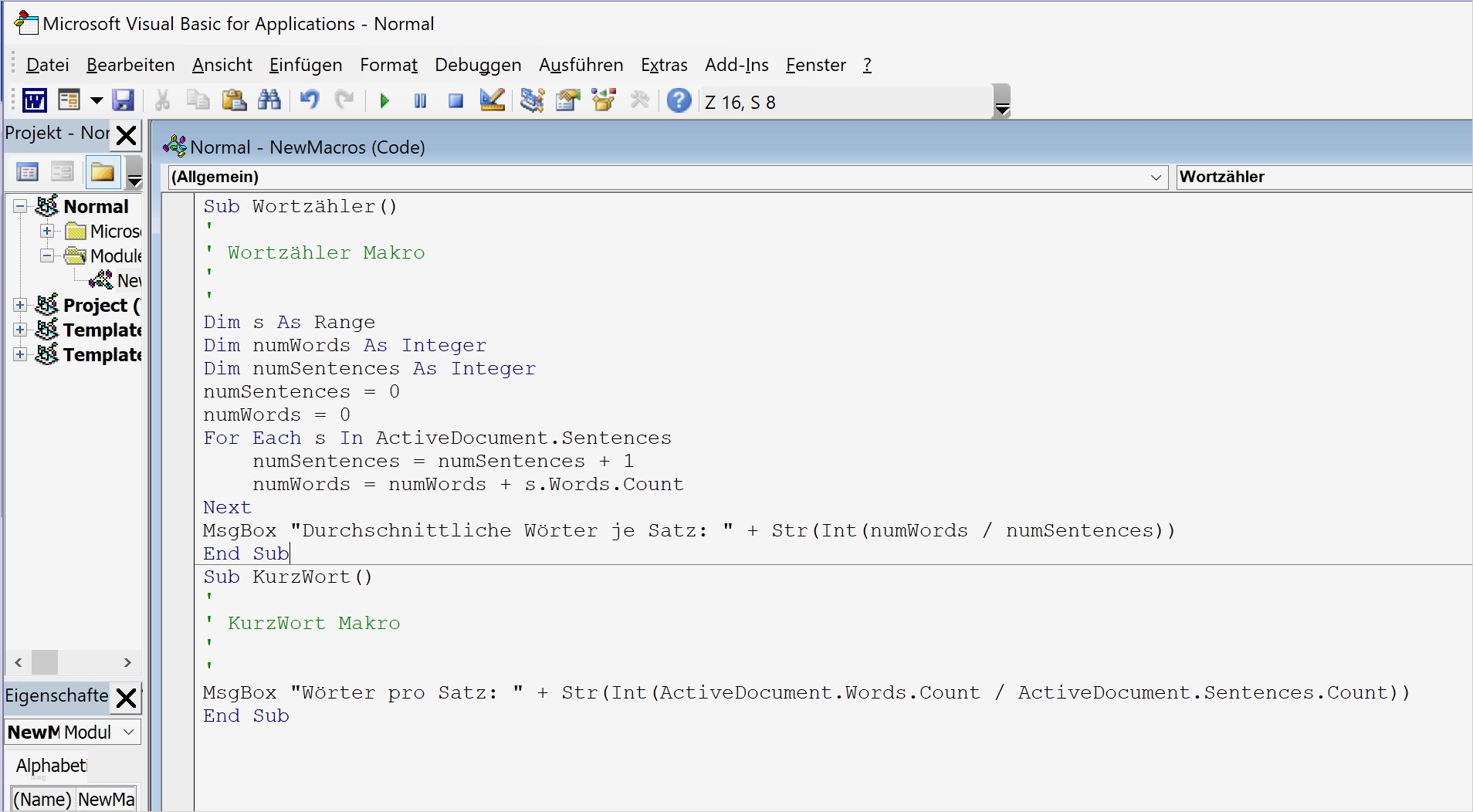Expand the Project ( tree node
Viewport: 1473px width, 812px height.
[20, 305]
